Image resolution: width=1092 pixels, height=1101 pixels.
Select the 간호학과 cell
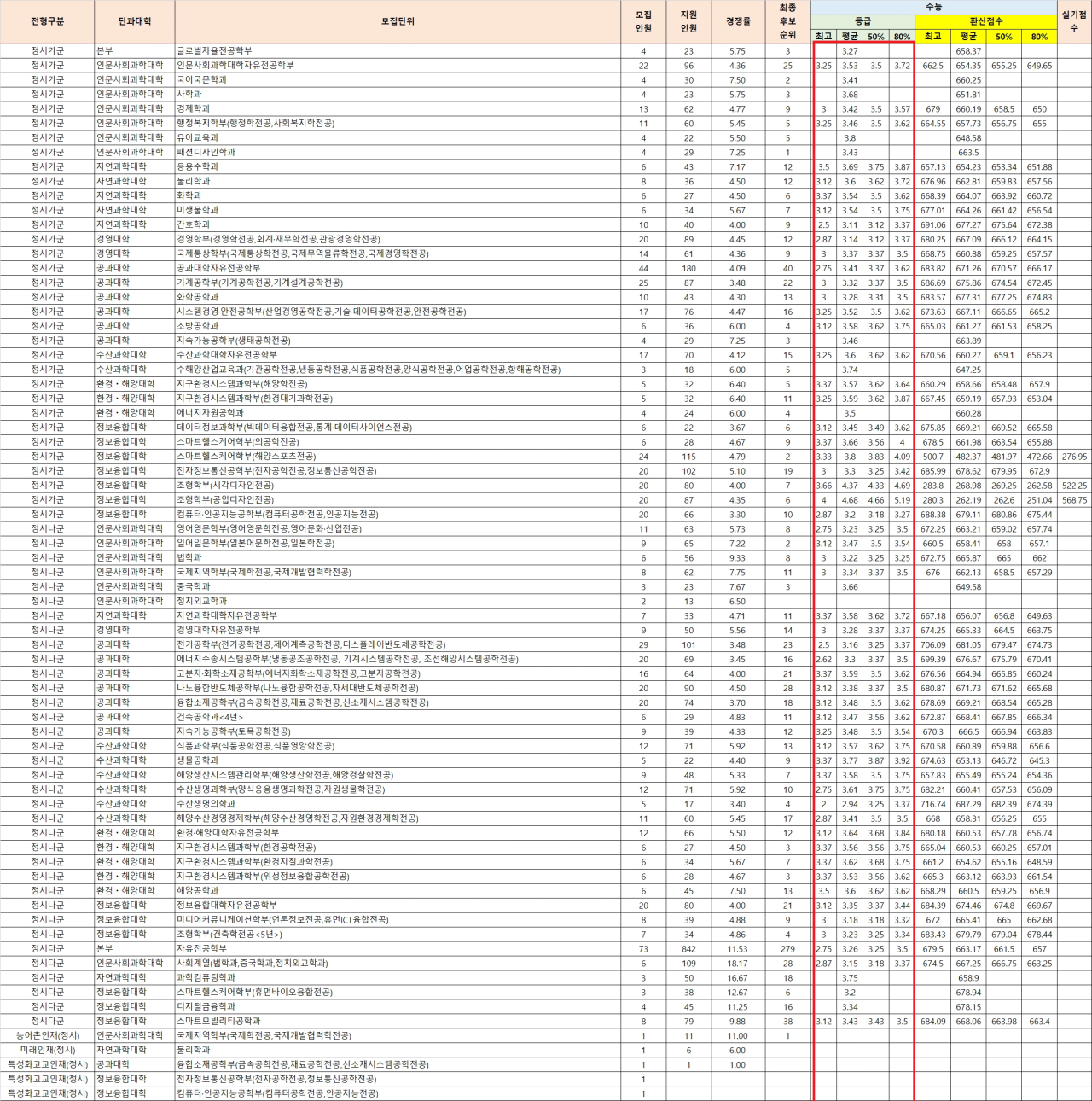coord(194,225)
